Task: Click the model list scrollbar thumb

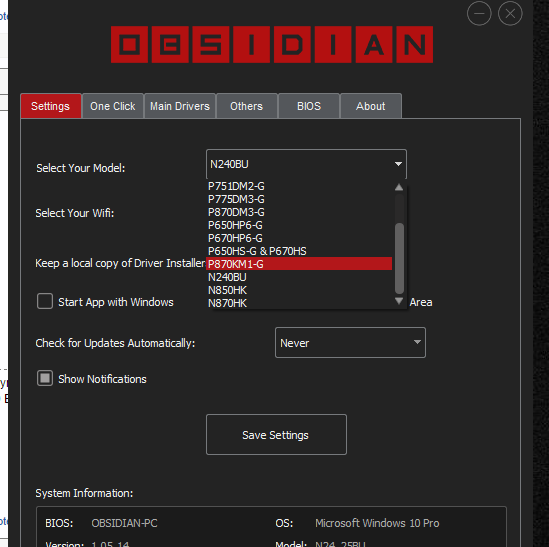Action: tap(399, 258)
